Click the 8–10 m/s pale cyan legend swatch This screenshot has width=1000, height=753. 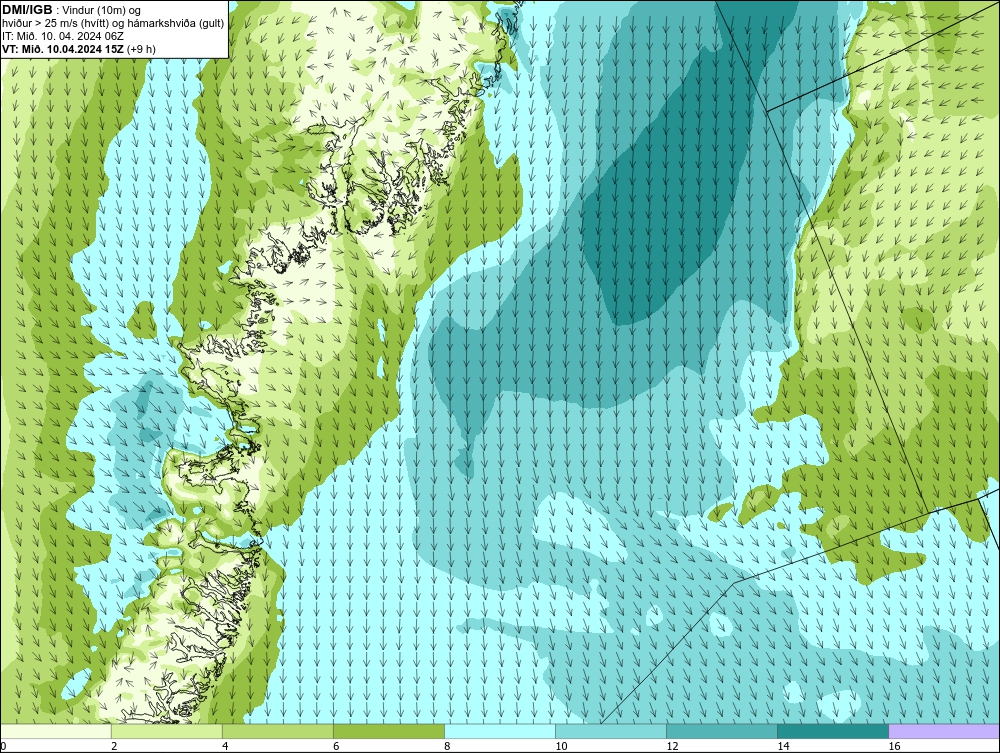pyautogui.click(x=500, y=731)
